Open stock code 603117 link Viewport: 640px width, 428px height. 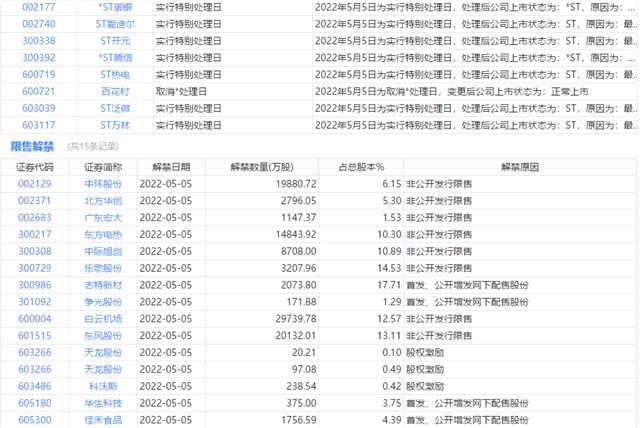[x=38, y=125]
